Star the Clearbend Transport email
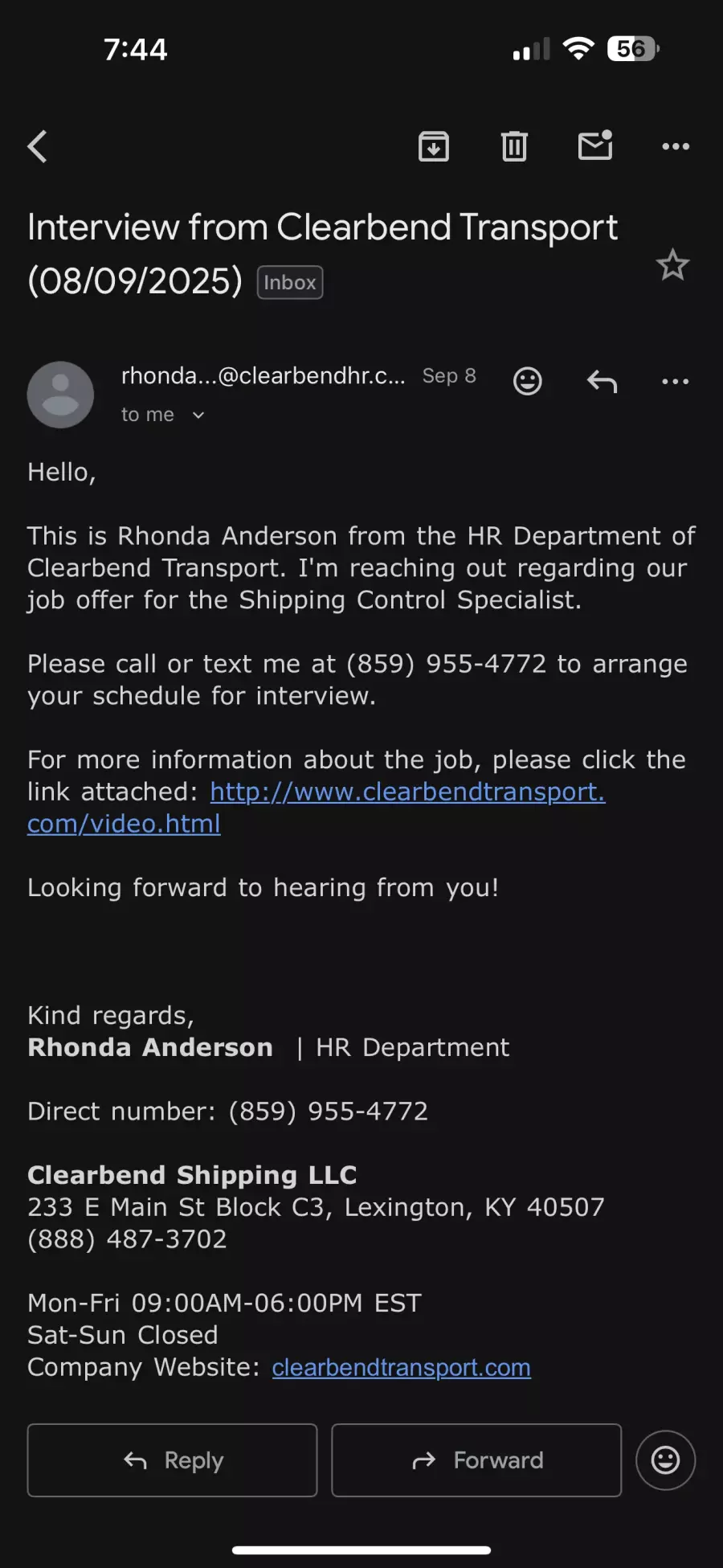This screenshot has height=1568, width=723. pyautogui.click(x=672, y=265)
